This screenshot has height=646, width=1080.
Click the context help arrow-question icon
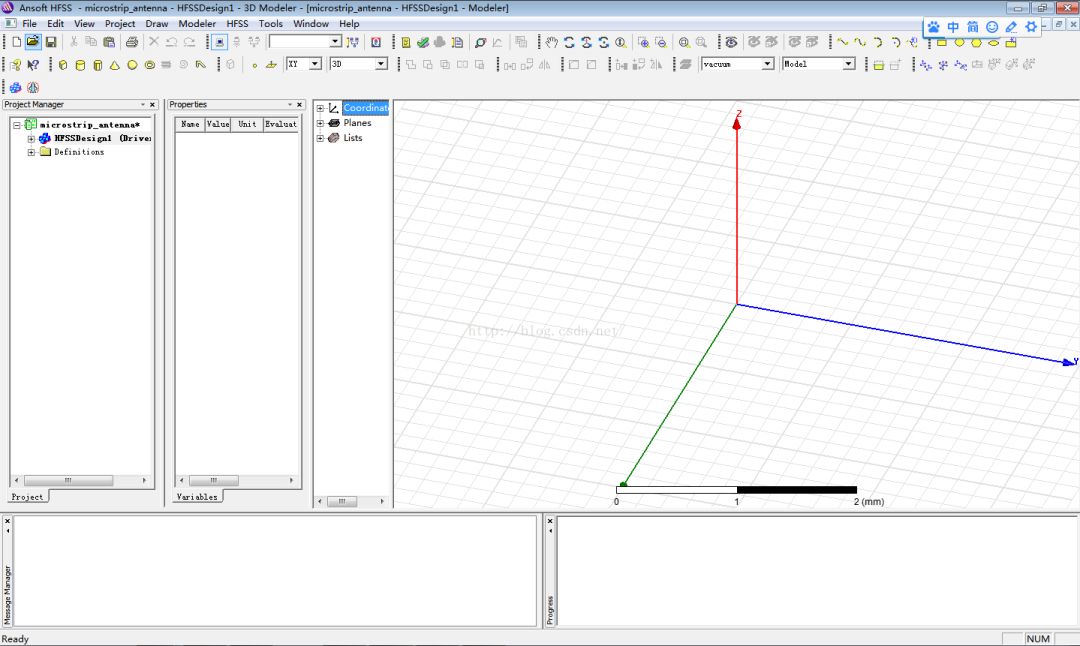point(32,65)
